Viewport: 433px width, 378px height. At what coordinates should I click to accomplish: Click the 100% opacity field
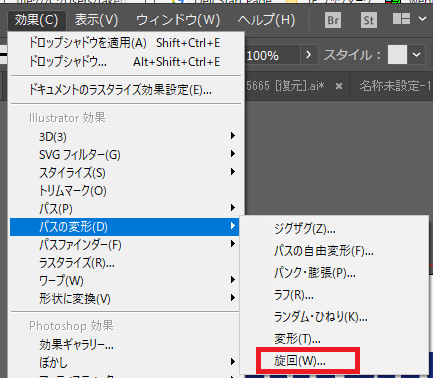coord(272,55)
